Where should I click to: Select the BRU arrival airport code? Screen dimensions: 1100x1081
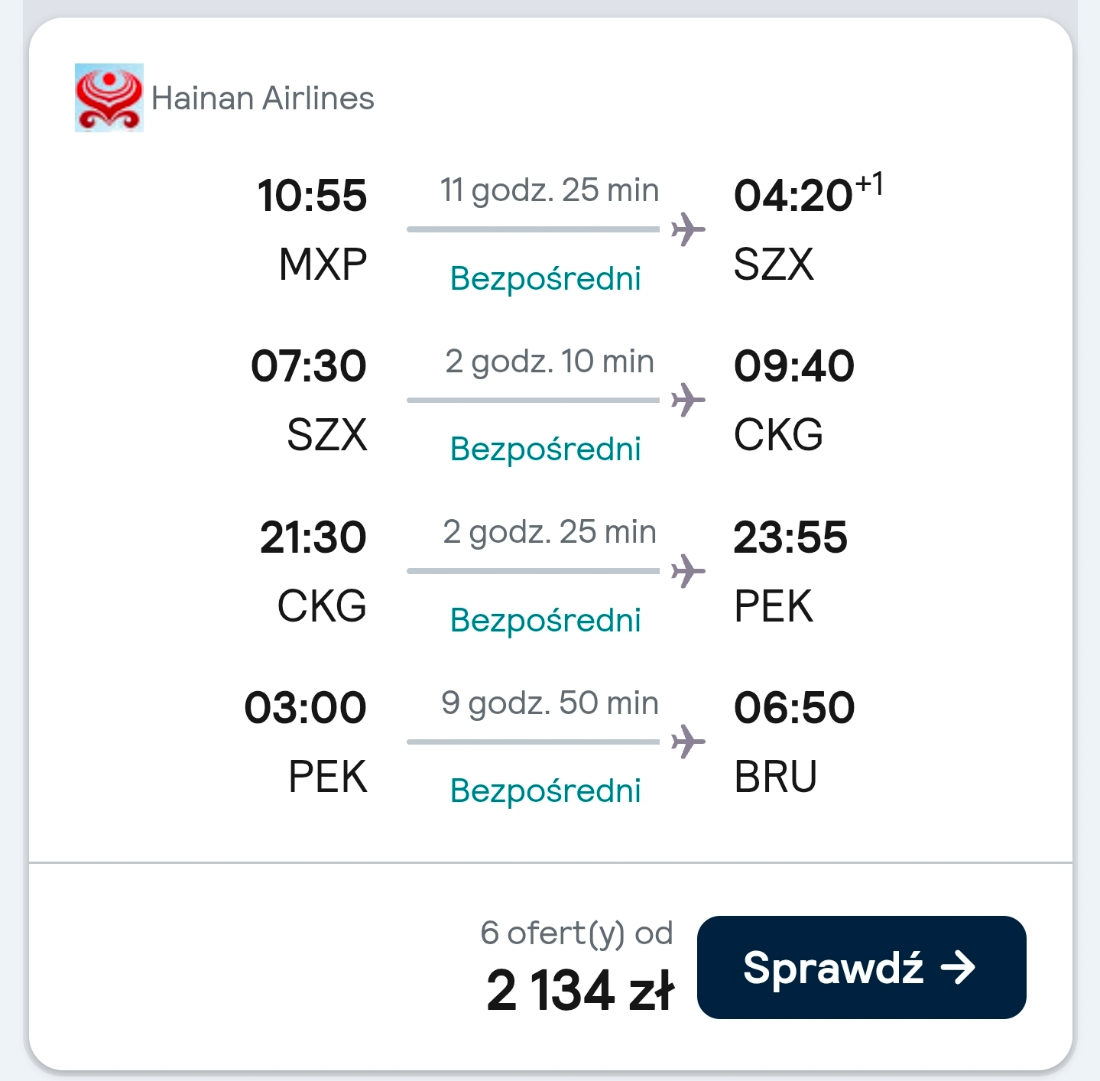[x=776, y=777]
